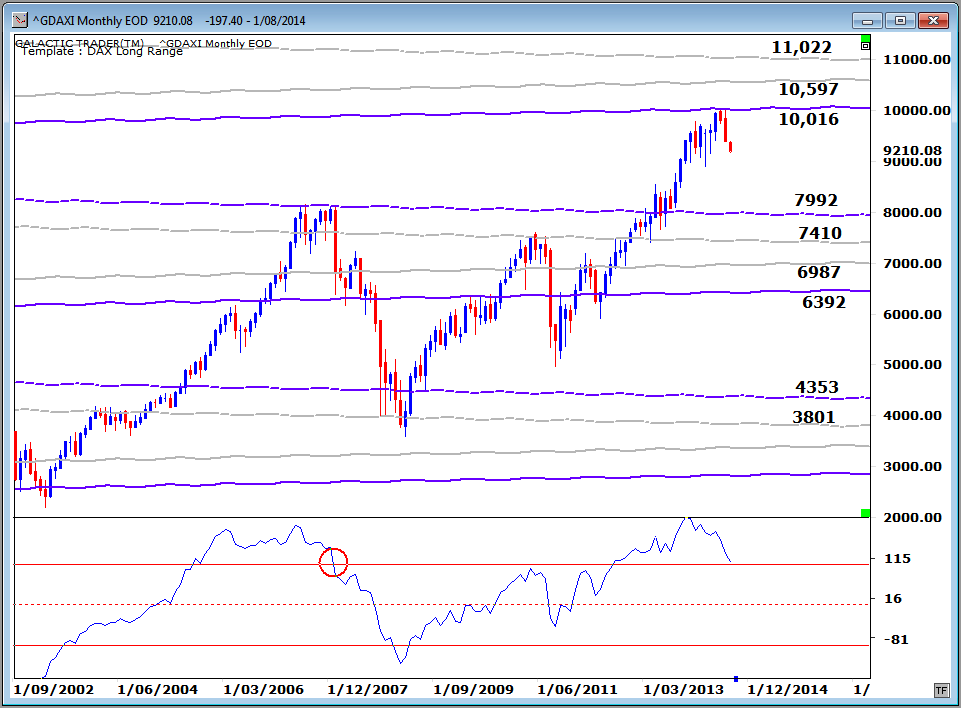
Task: Click the red circle on the oscillator
Action: tap(333, 561)
